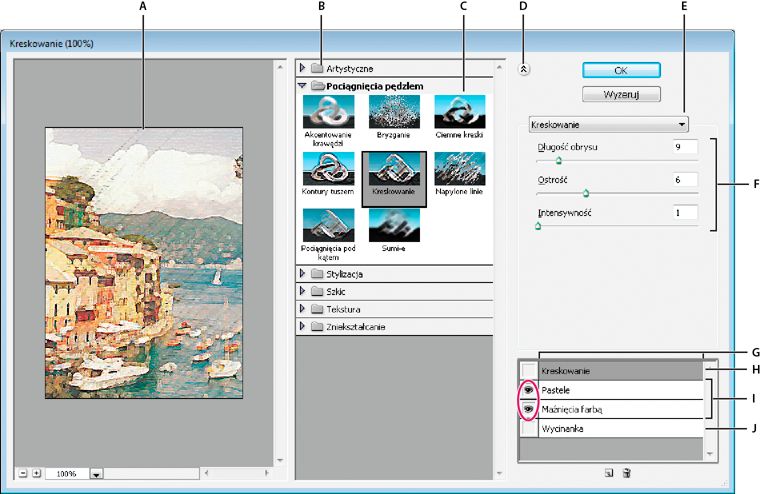Click the delete effect layer trash icon
This screenshot has width=761, height=494.
click(627, 473)
